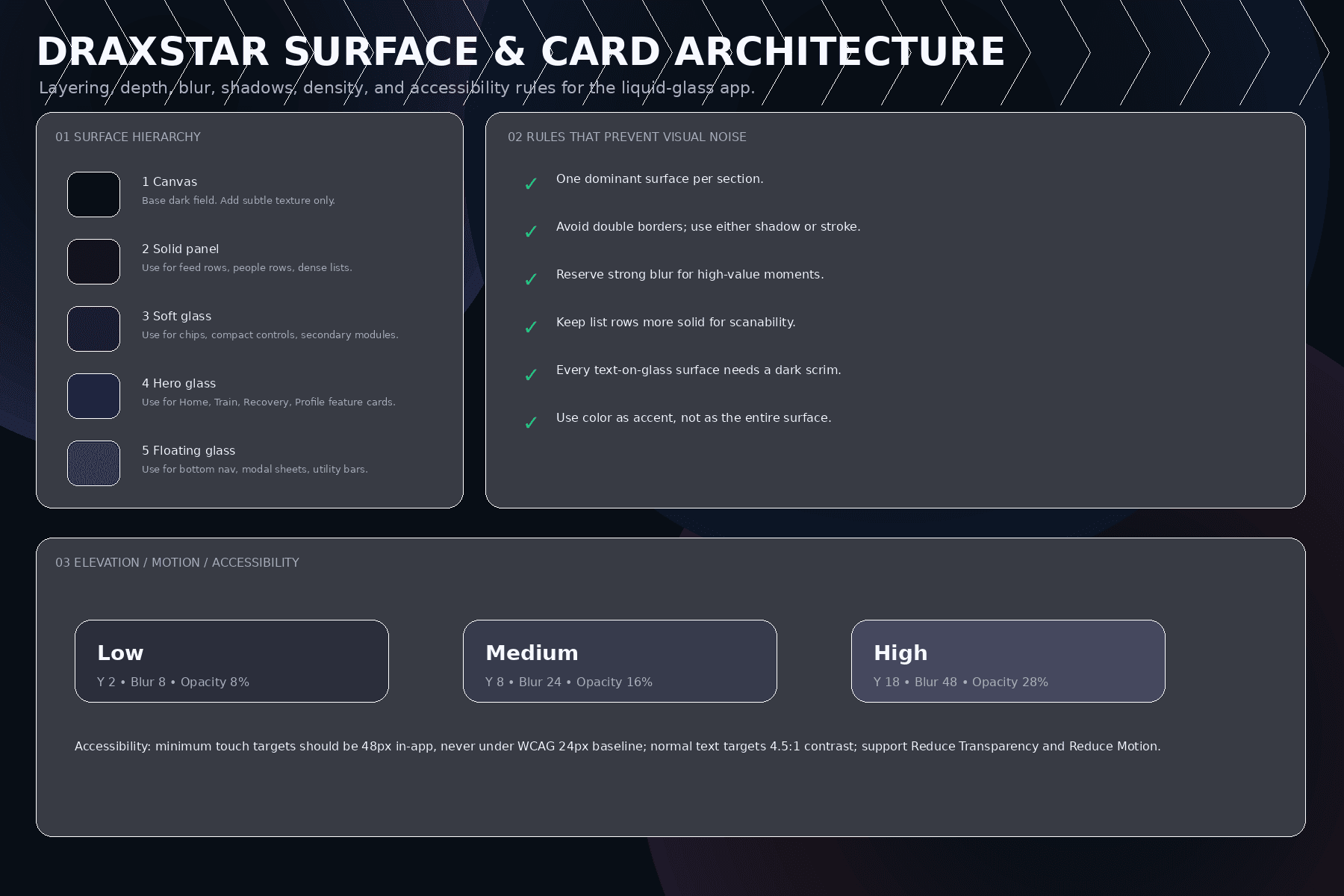
Task: Click text Use for feed rows, people rows
Action: click(x=246, y=268)
